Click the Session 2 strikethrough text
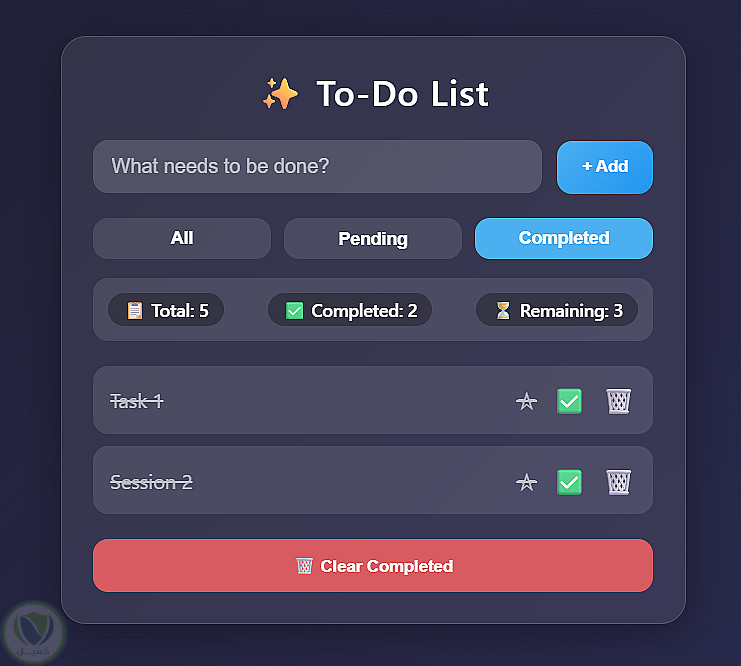The width and height of the screenshot is (741, 666). tap(151, 482)
